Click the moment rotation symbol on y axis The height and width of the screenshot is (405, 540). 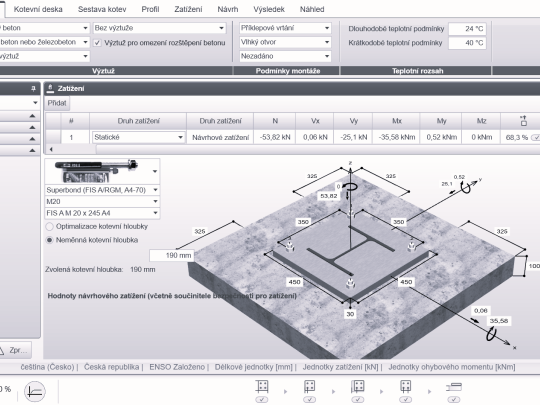point(466,187)
